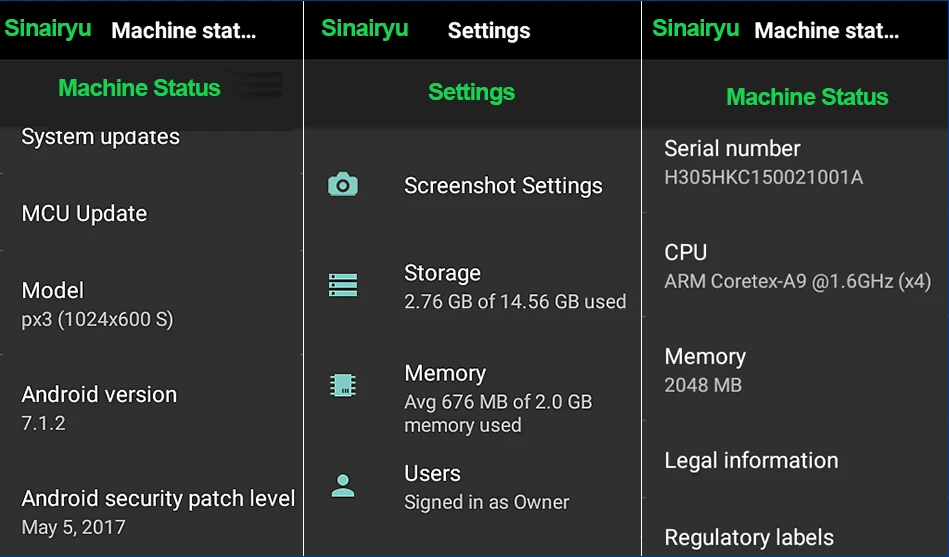Image resolution: width=949 pixels, height=557 pixels.
Task: Open Users signed in as Owner
Action: [x=472, y=487]
